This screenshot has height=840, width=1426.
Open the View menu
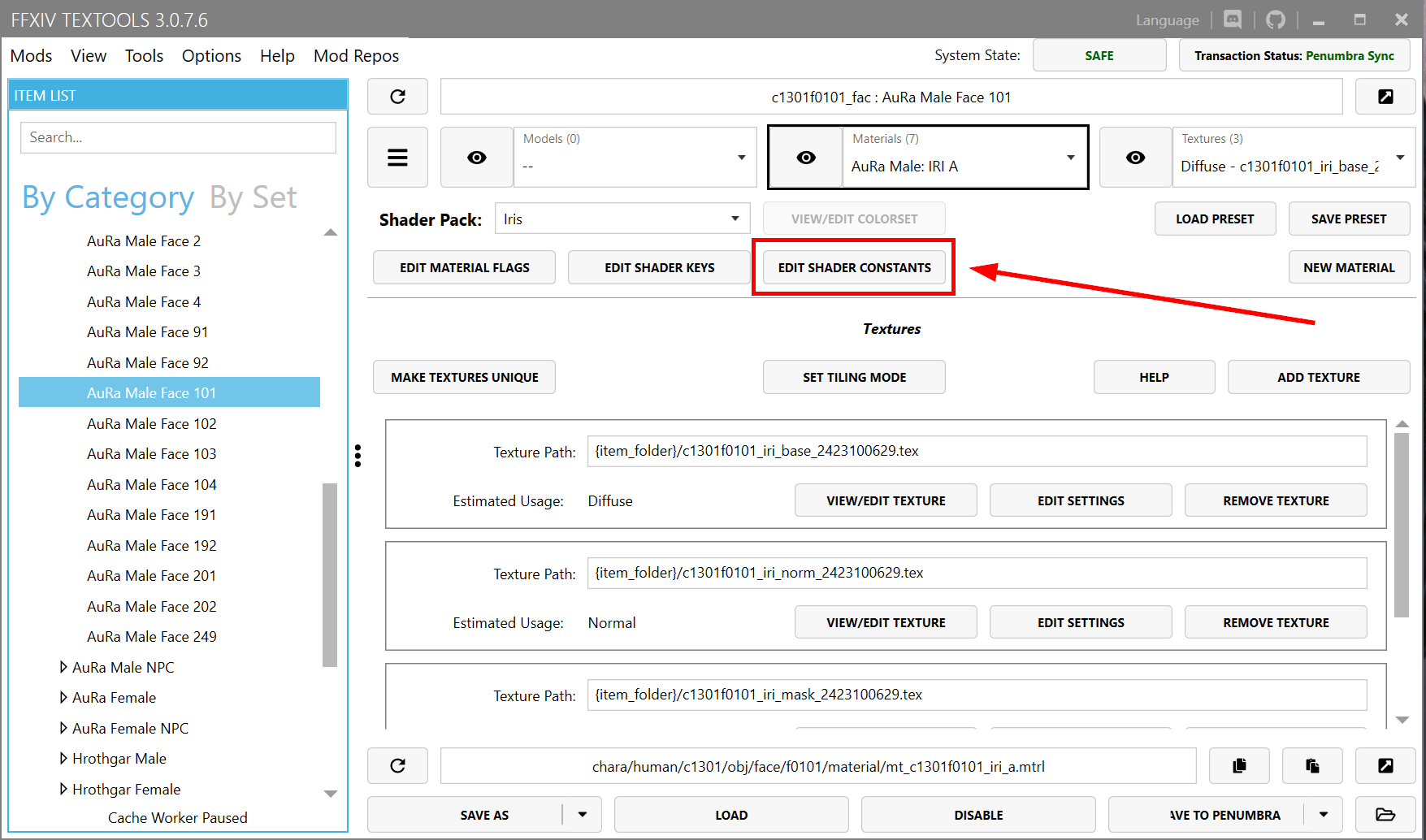pyautogui.click(x=89, y=55)
